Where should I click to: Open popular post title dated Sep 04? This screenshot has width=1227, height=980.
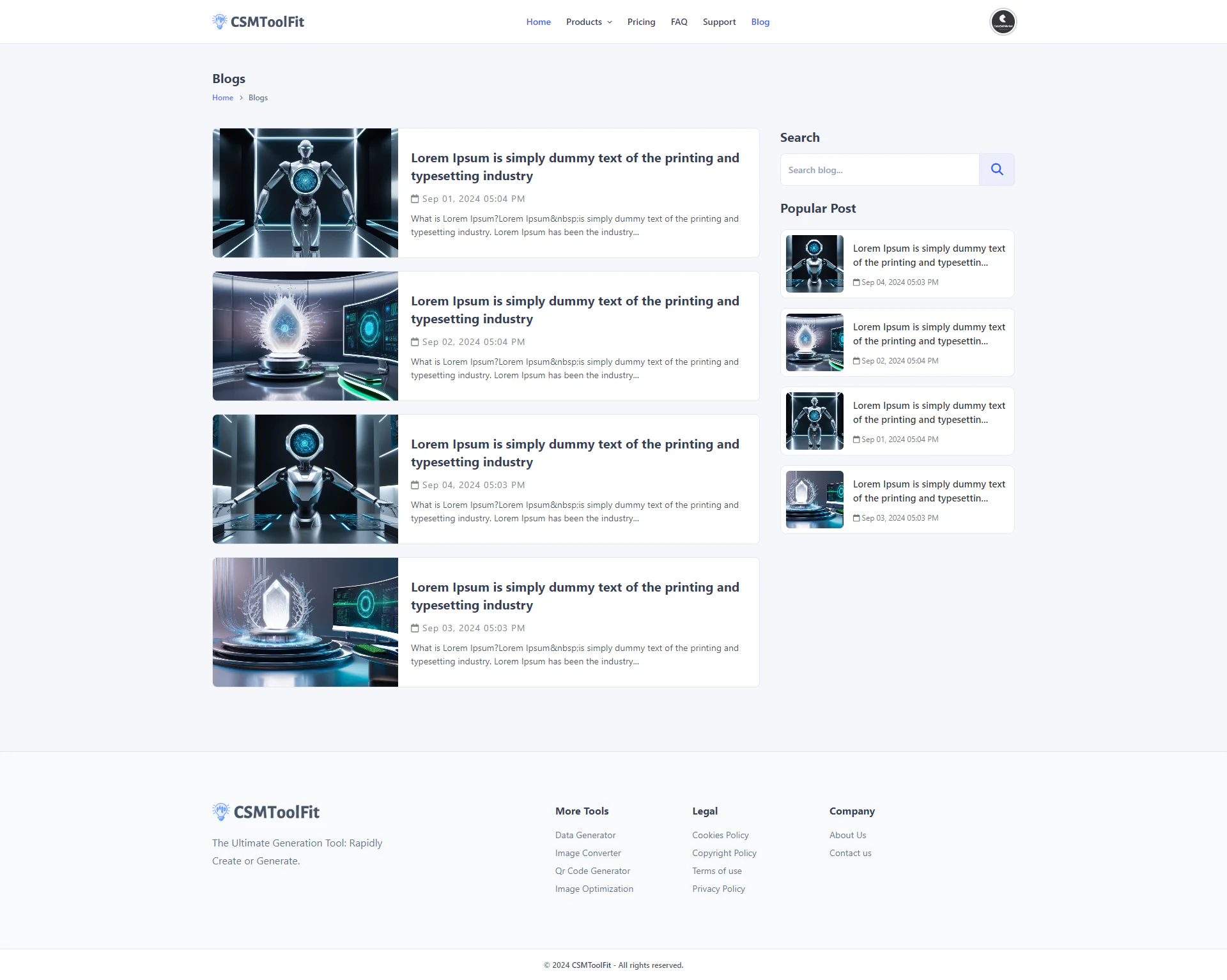(929, 256)
